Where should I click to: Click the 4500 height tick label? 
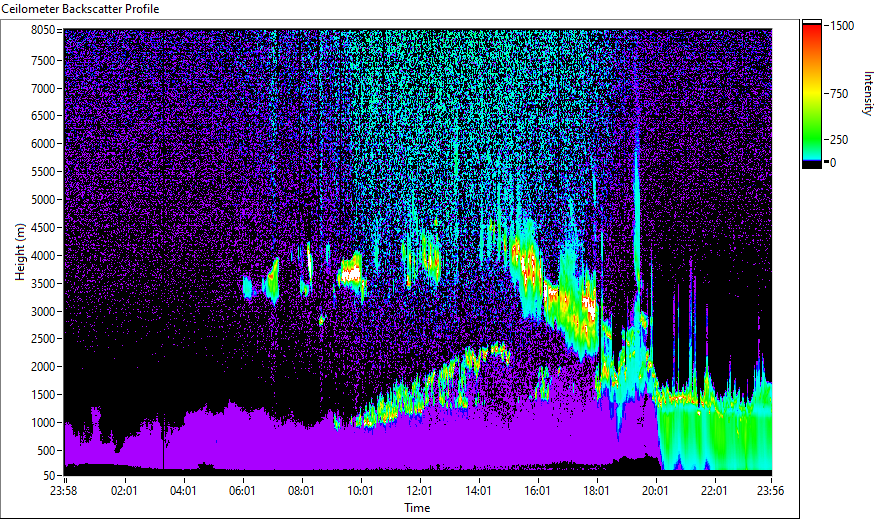tap(43, 228)
